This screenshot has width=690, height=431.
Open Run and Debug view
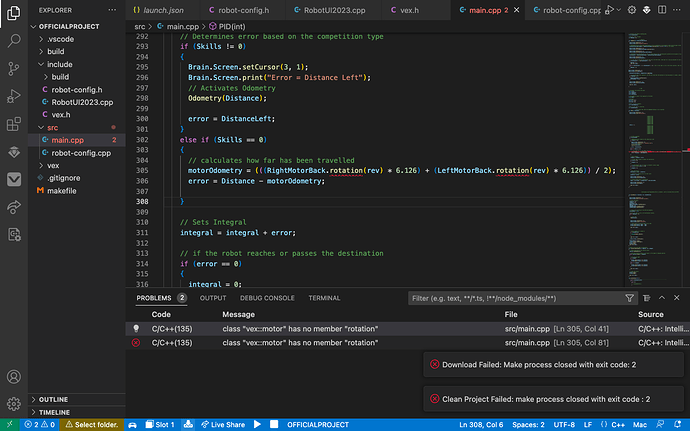(x=14, y=96)
